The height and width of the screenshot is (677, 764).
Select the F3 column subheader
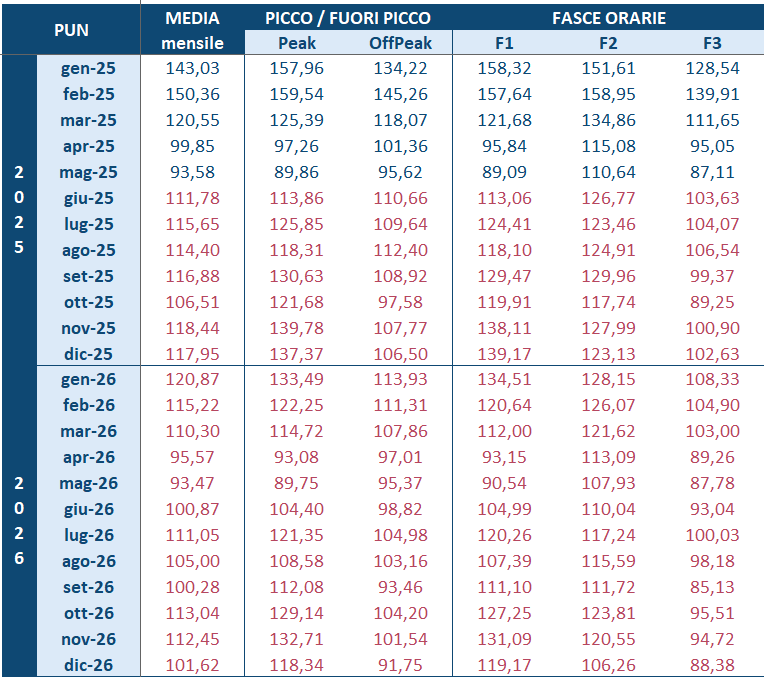[712, 43]
